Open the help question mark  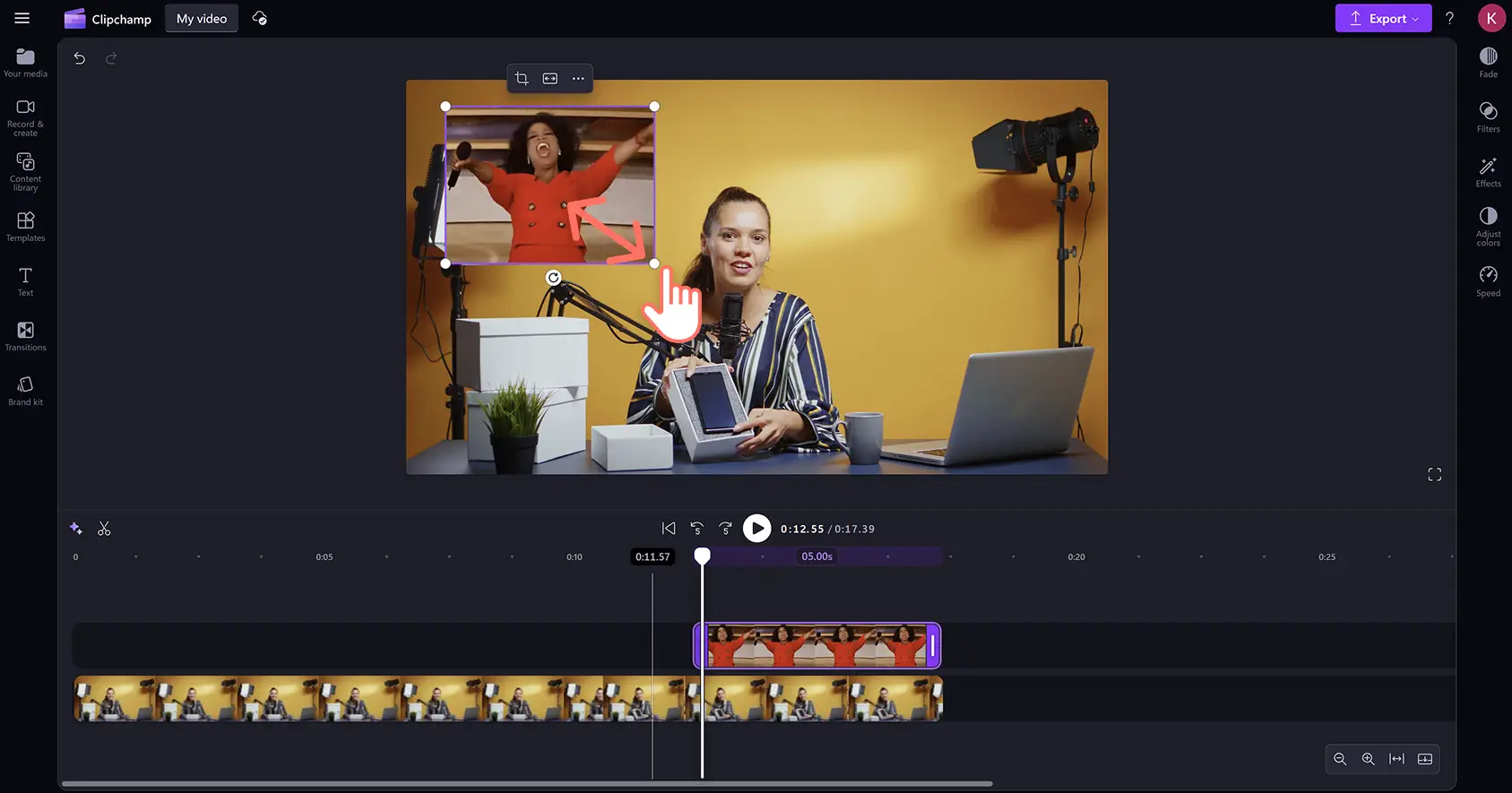point(1449,18)
